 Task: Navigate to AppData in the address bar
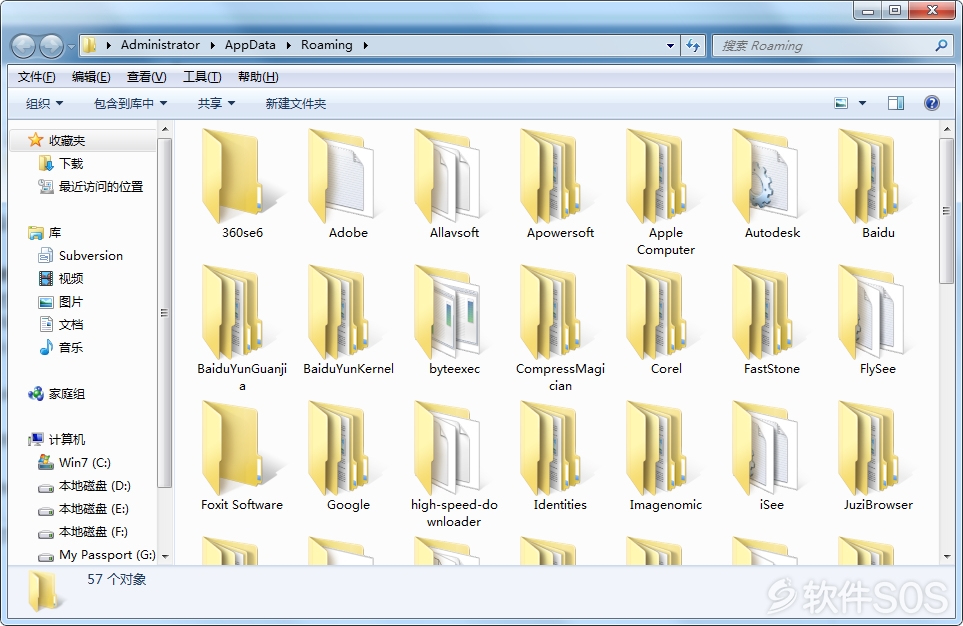pos(250,45)
